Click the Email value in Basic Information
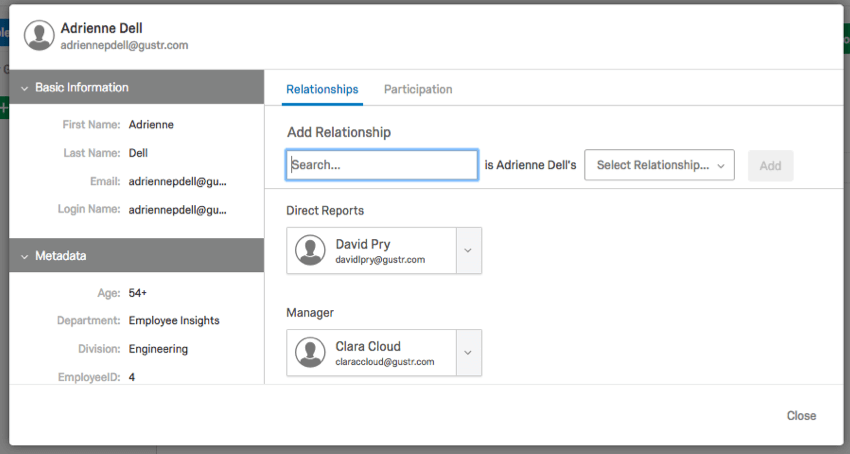 pyautogui.click(x=178, y=182)
